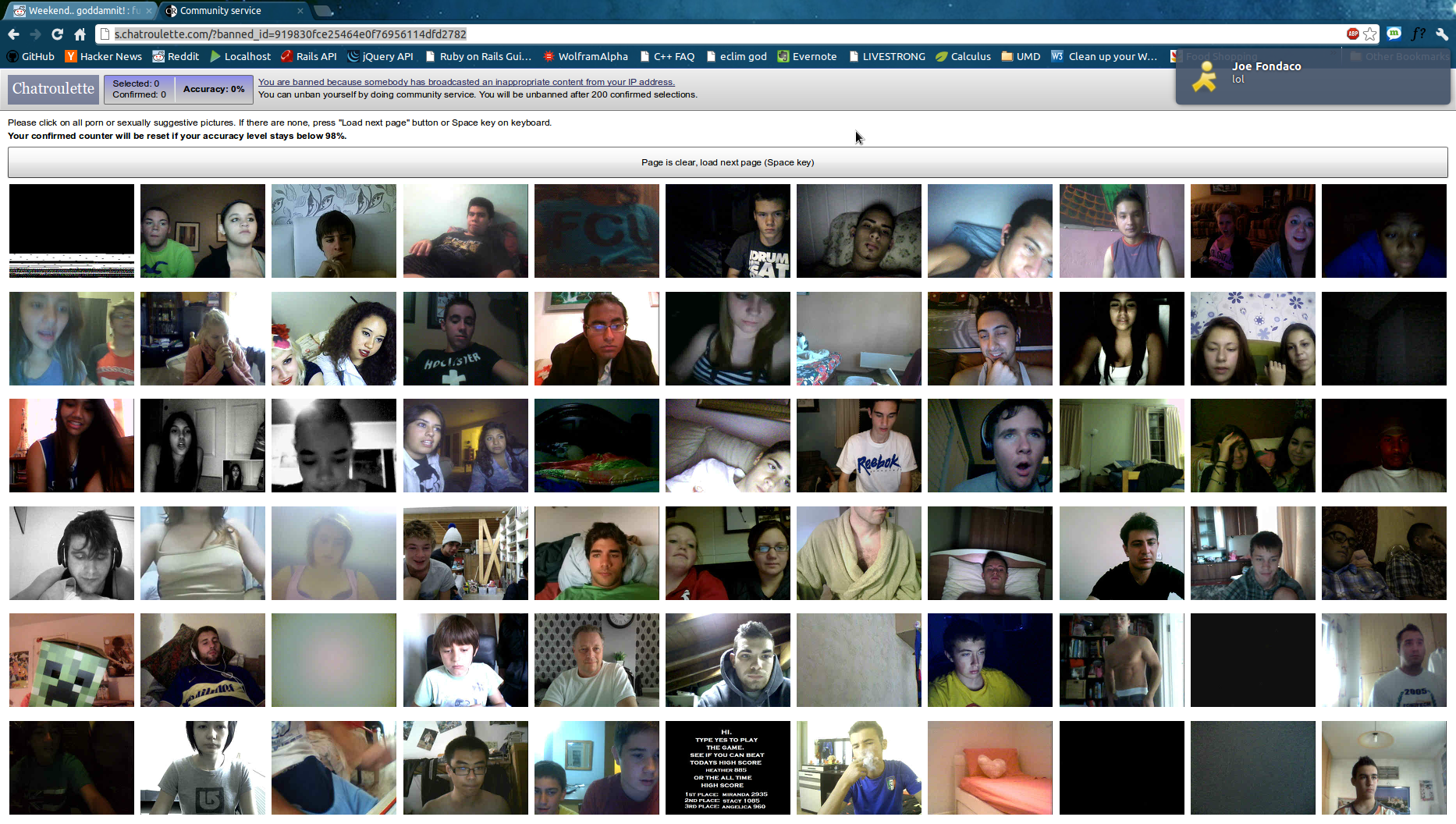Select the empty pink bed thumbnail
1456x824 pixels.
[990, 768]
